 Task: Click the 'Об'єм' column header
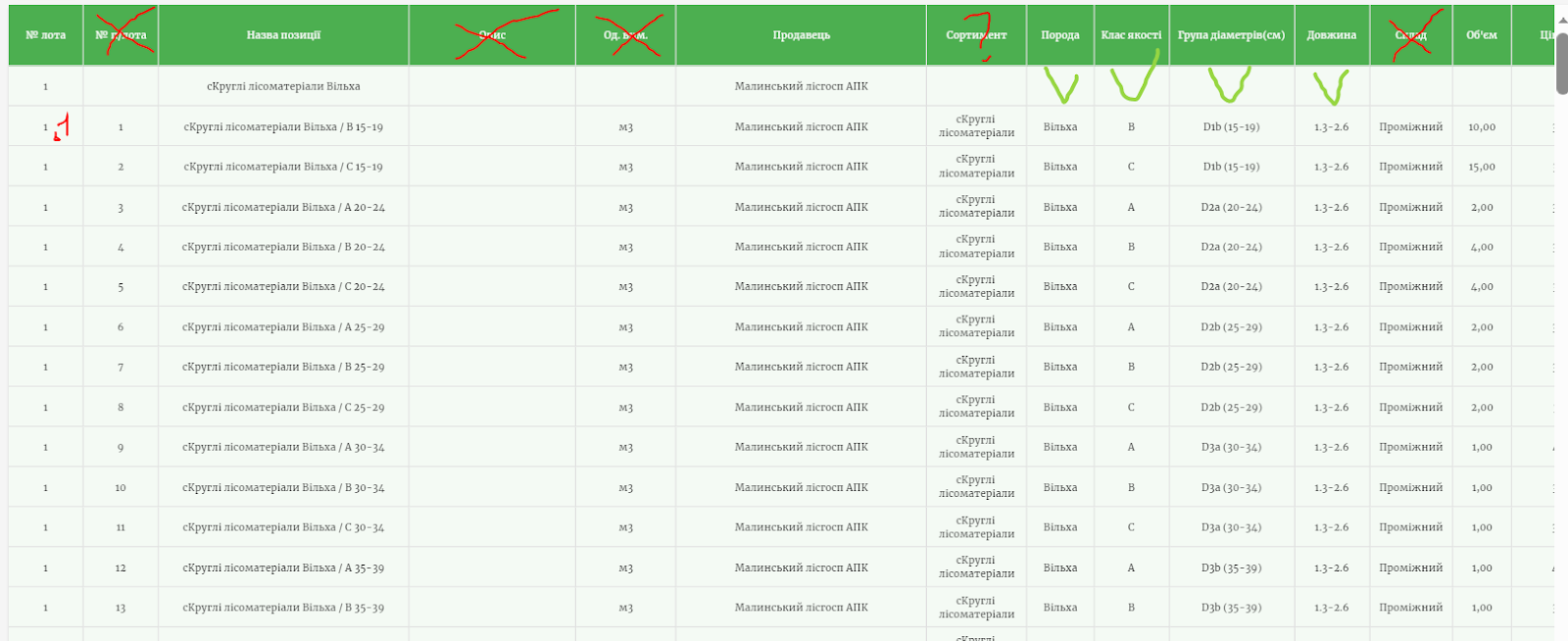(x=1481, y=35)
